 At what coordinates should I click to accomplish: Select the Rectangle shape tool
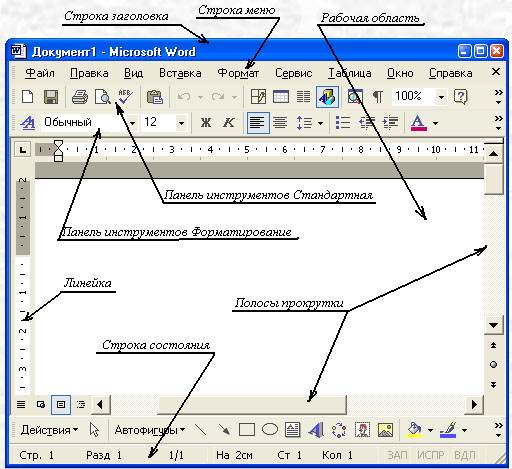(x=247, y=430)
